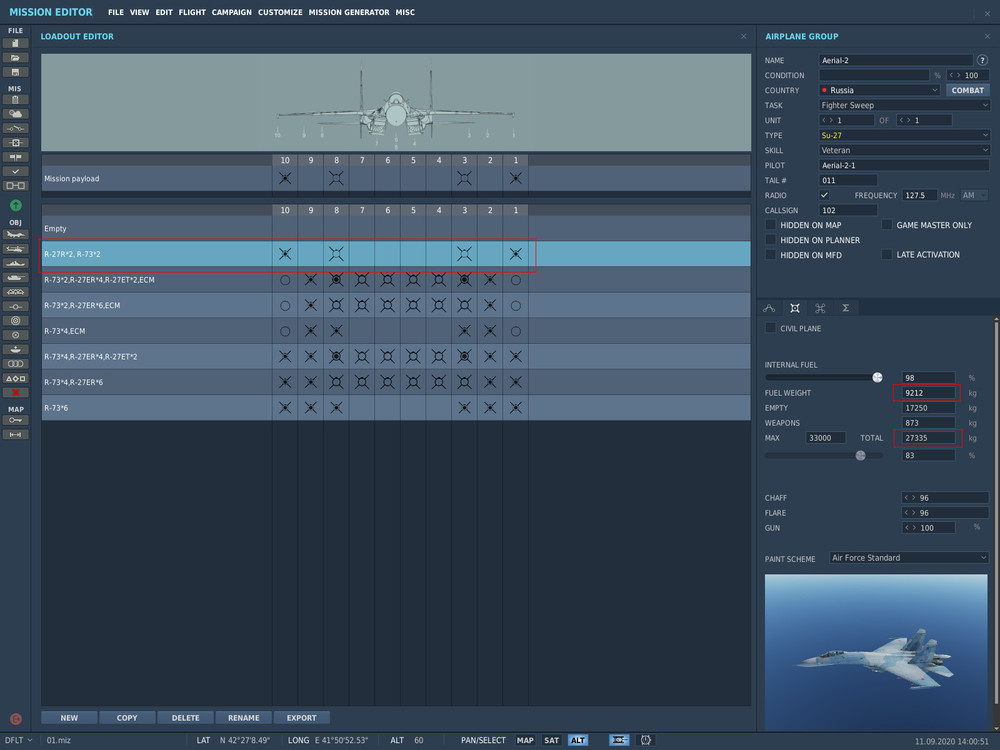Click the green fly mission arrow button
The height and width of the screenshot is (750, 1000).
point(16,205)
